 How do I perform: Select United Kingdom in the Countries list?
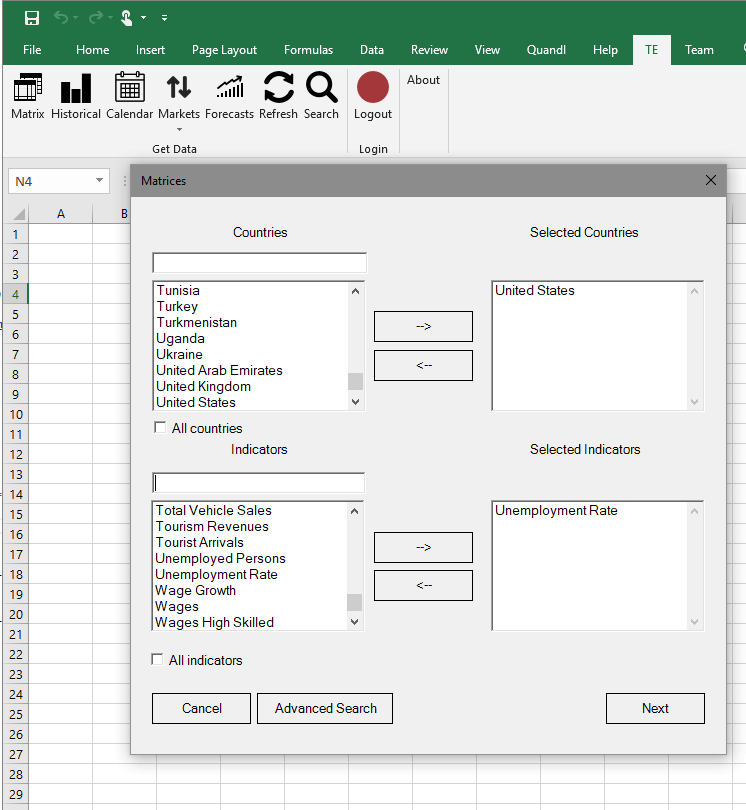pos(204,386)
